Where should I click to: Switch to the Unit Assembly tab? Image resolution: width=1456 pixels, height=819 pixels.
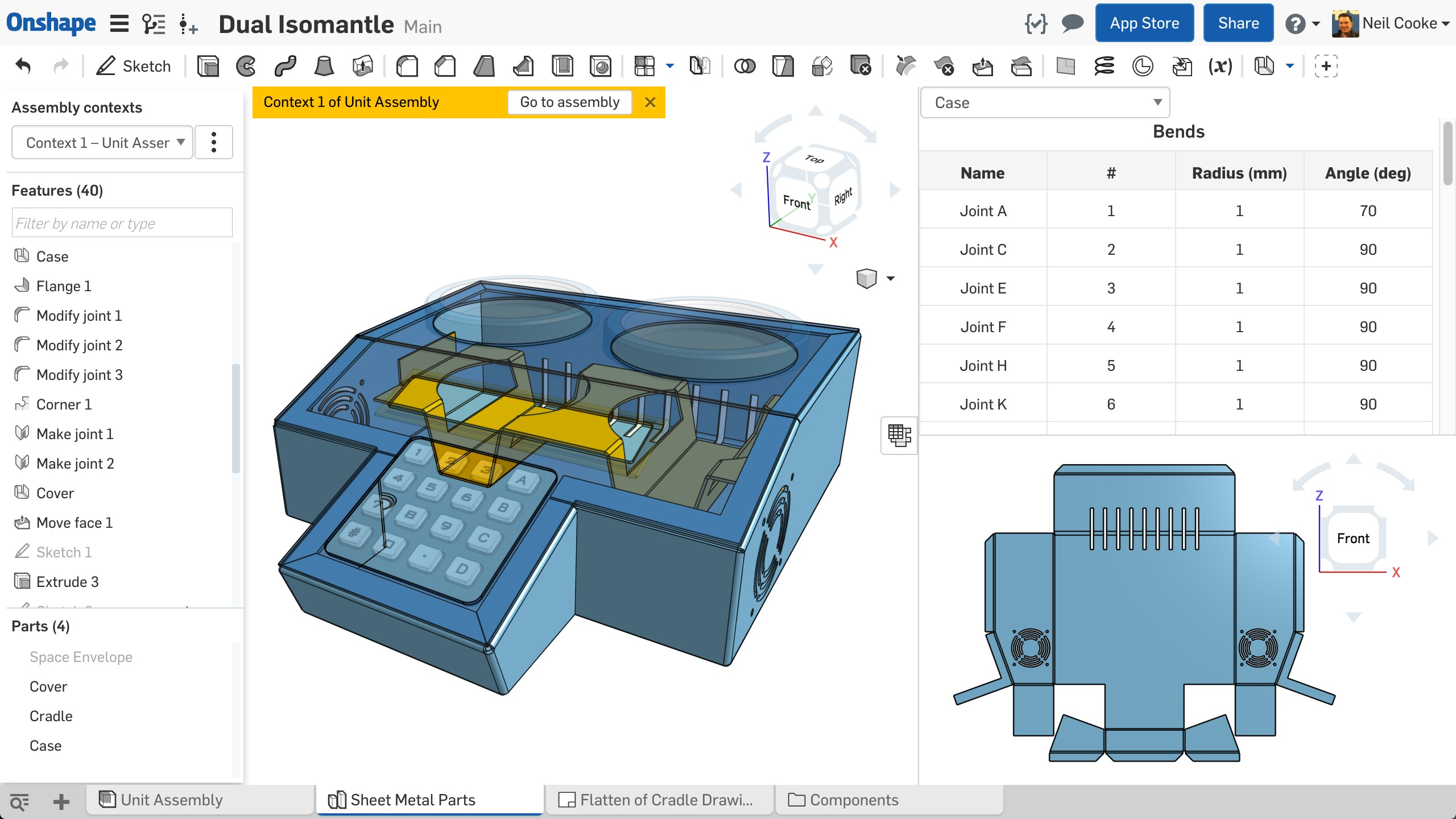(171, 800)
